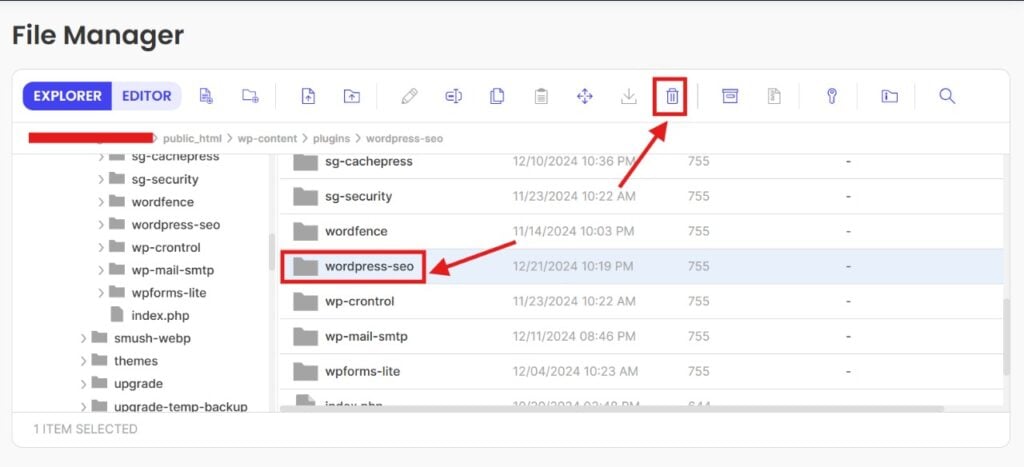
Task: Click the Move arrows icon
Action: (584, 96)
